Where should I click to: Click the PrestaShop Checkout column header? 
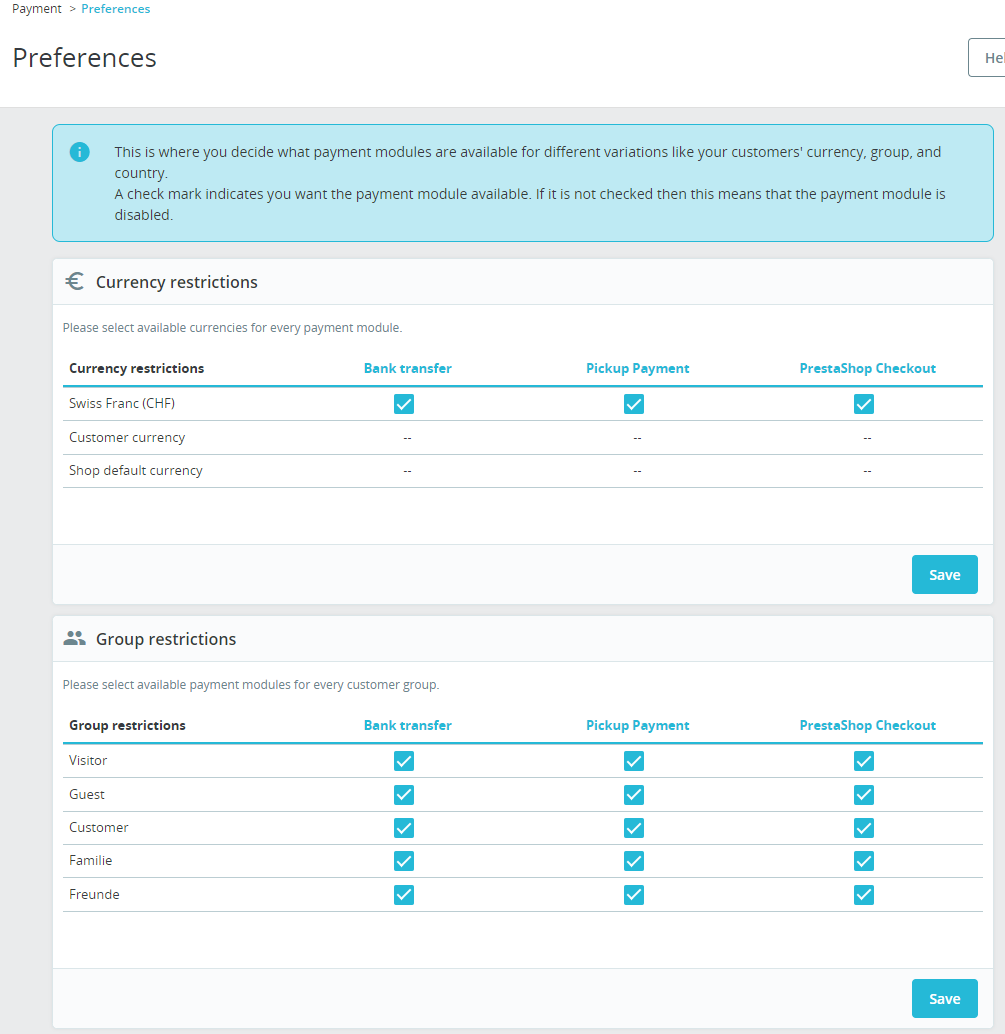(x=867, y=368)
